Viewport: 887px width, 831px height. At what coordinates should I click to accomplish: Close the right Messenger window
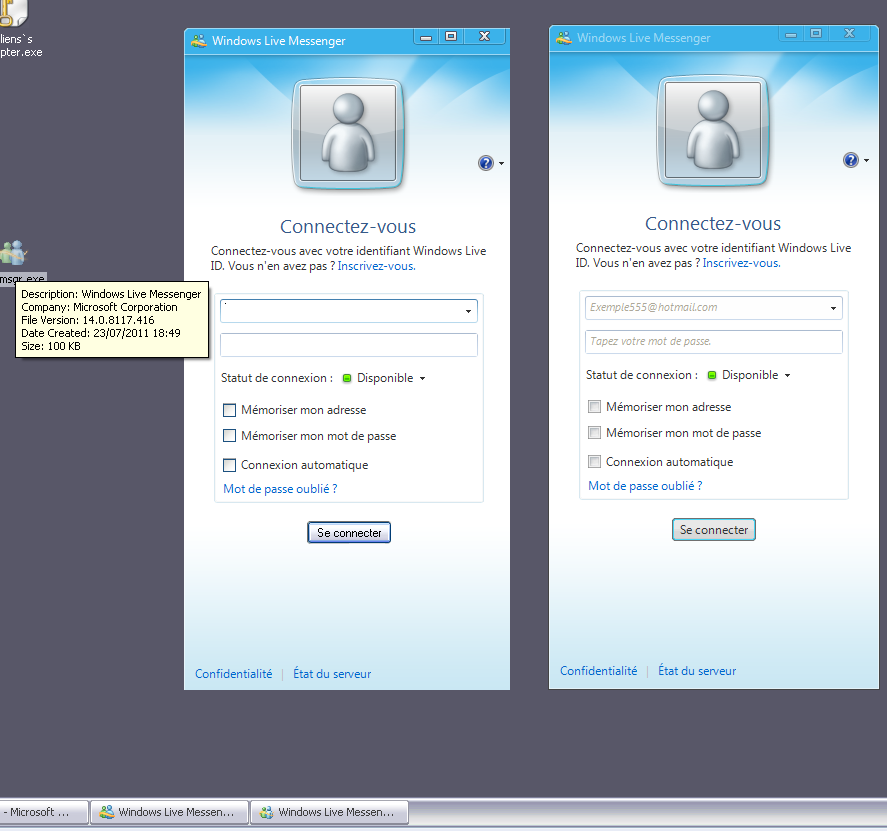point(850,34)
